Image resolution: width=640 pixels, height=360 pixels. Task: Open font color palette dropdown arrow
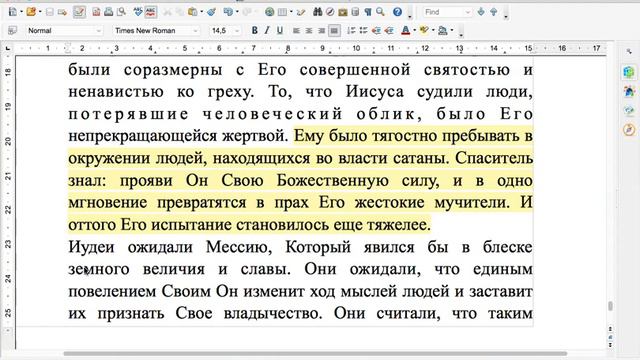tap(414, 31)
